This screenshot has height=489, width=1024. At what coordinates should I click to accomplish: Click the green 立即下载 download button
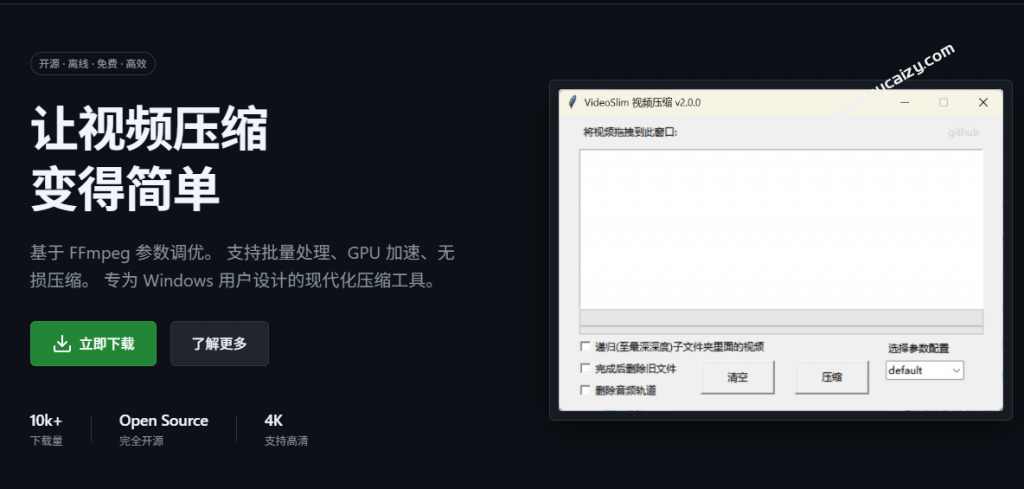click(93, 343)
